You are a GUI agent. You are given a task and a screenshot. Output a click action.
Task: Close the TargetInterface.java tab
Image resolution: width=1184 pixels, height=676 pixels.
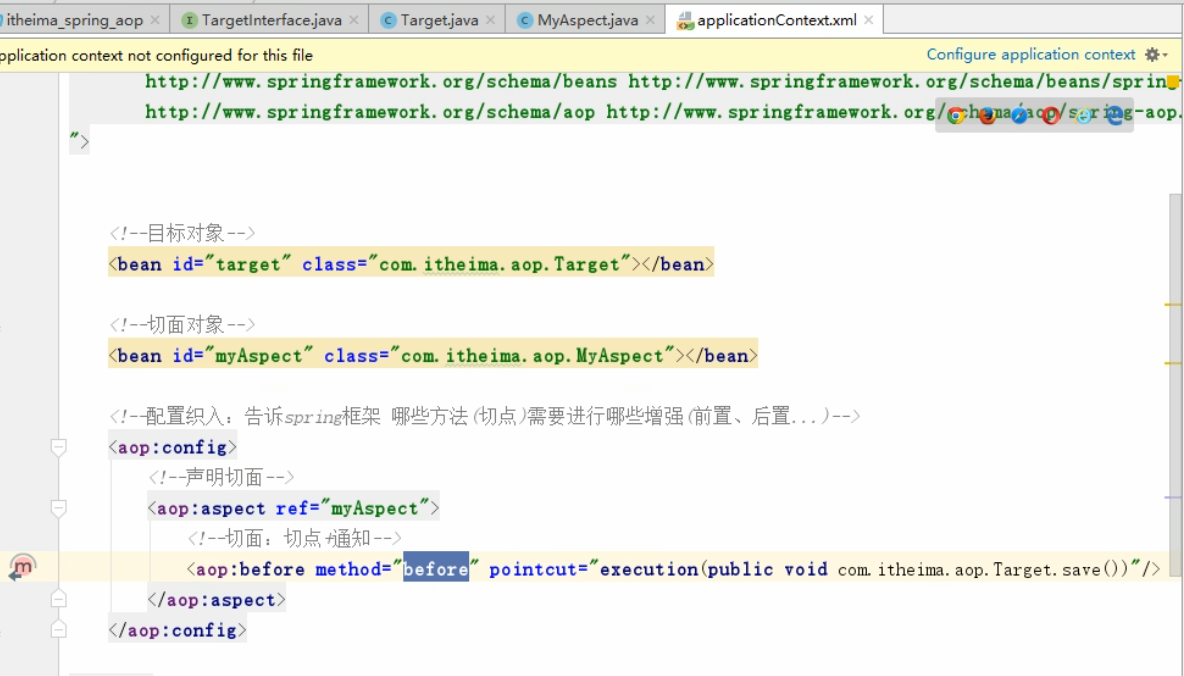tap(353, 20)
